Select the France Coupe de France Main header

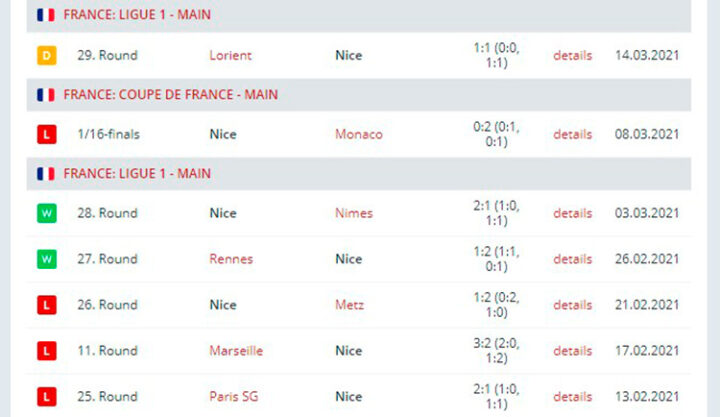pyautogui.click(x=170, y=95)
